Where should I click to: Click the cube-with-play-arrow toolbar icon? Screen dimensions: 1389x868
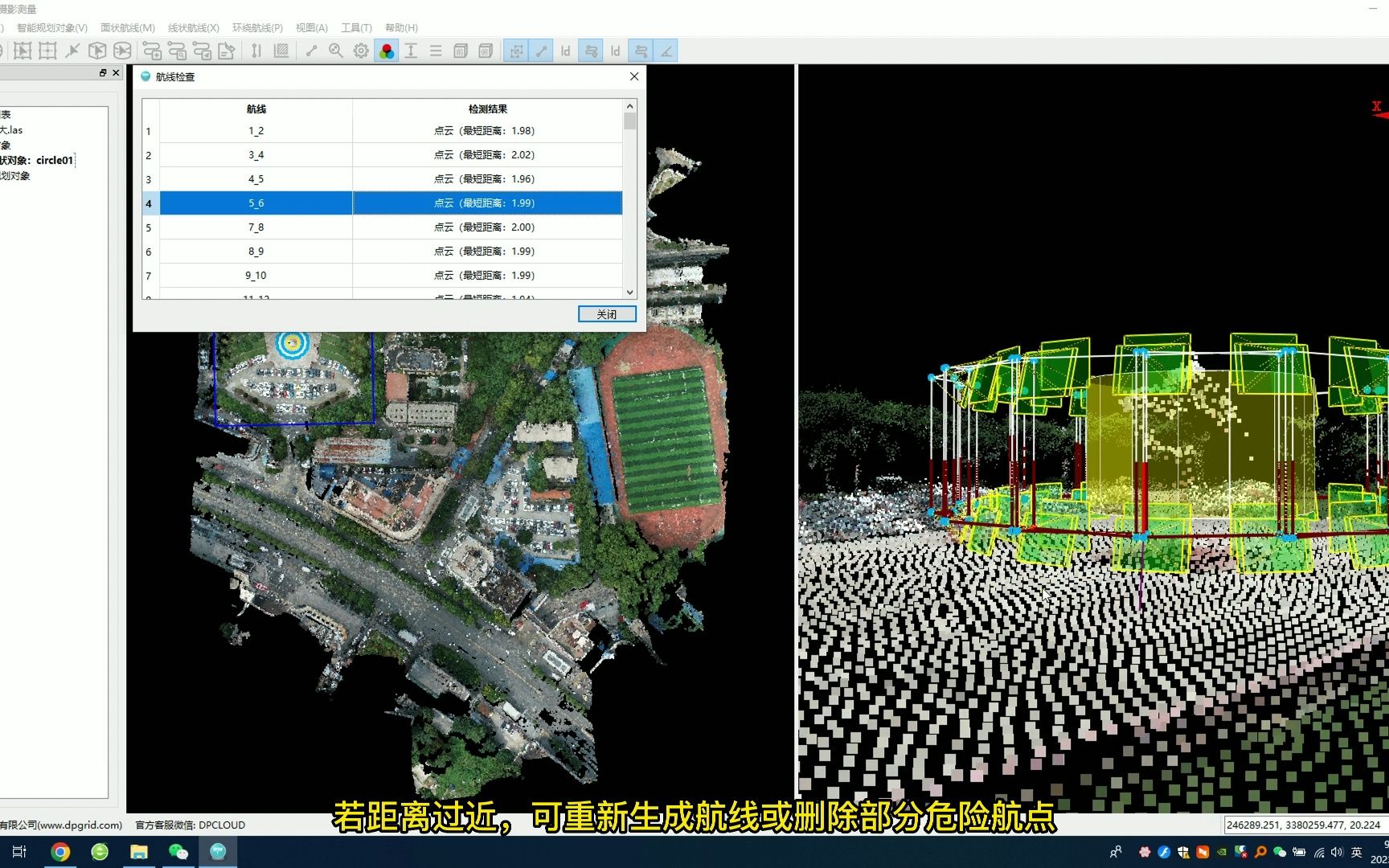[97, 51]
